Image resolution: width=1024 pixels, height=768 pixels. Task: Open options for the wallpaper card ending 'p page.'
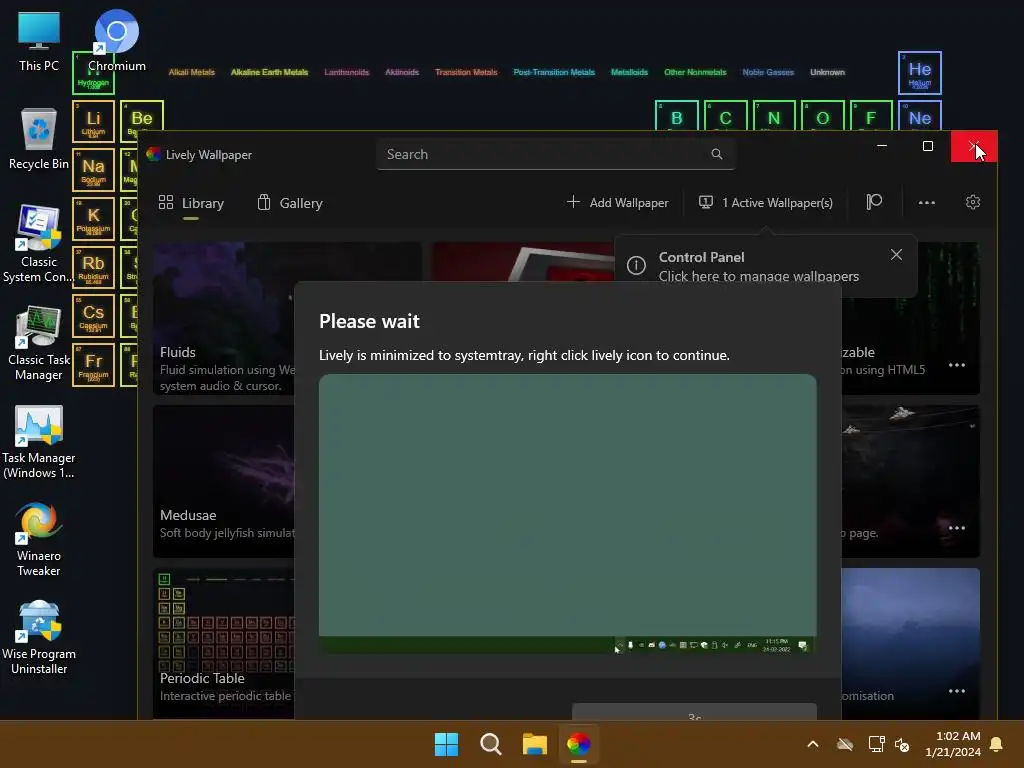pyautogui.click(x=957, y=528)
